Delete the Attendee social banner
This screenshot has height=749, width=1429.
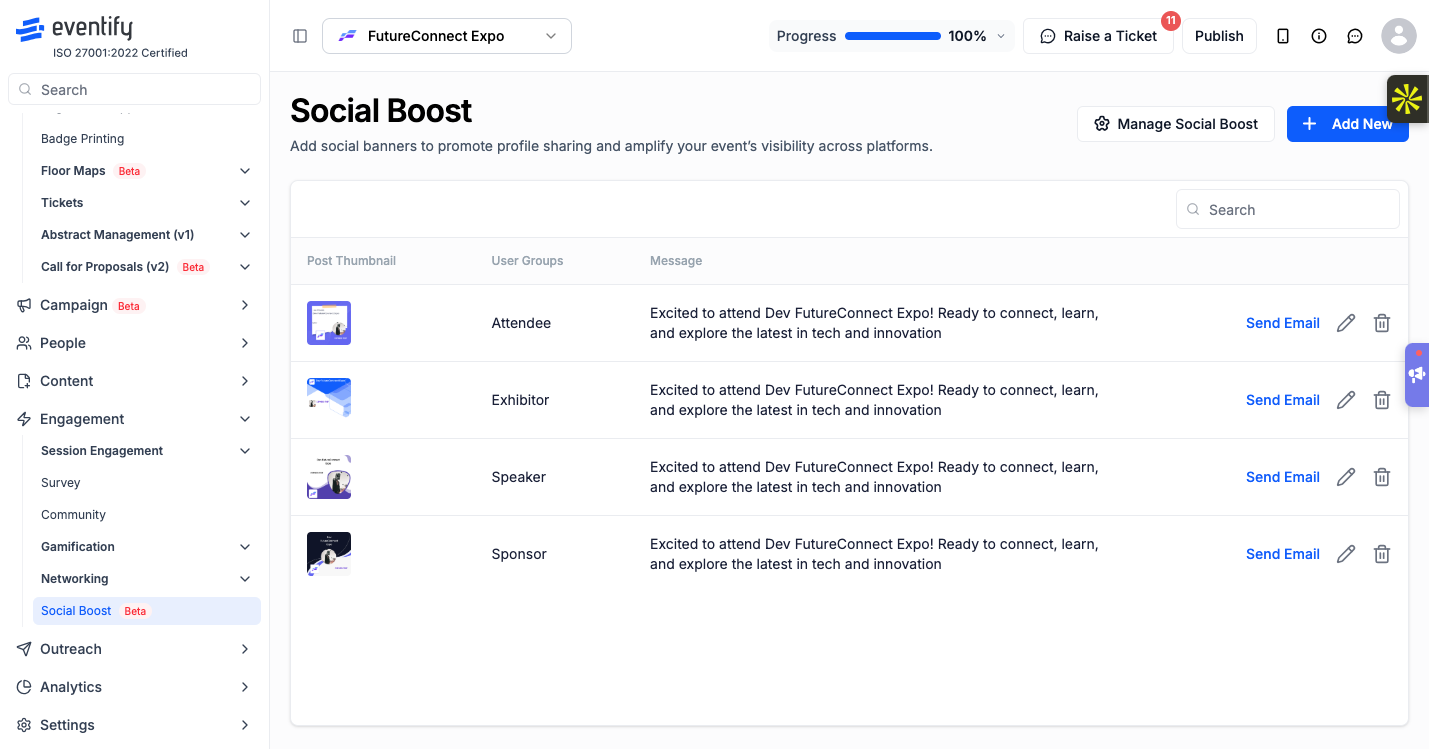pyautogui.click(x=1382, y=323)
